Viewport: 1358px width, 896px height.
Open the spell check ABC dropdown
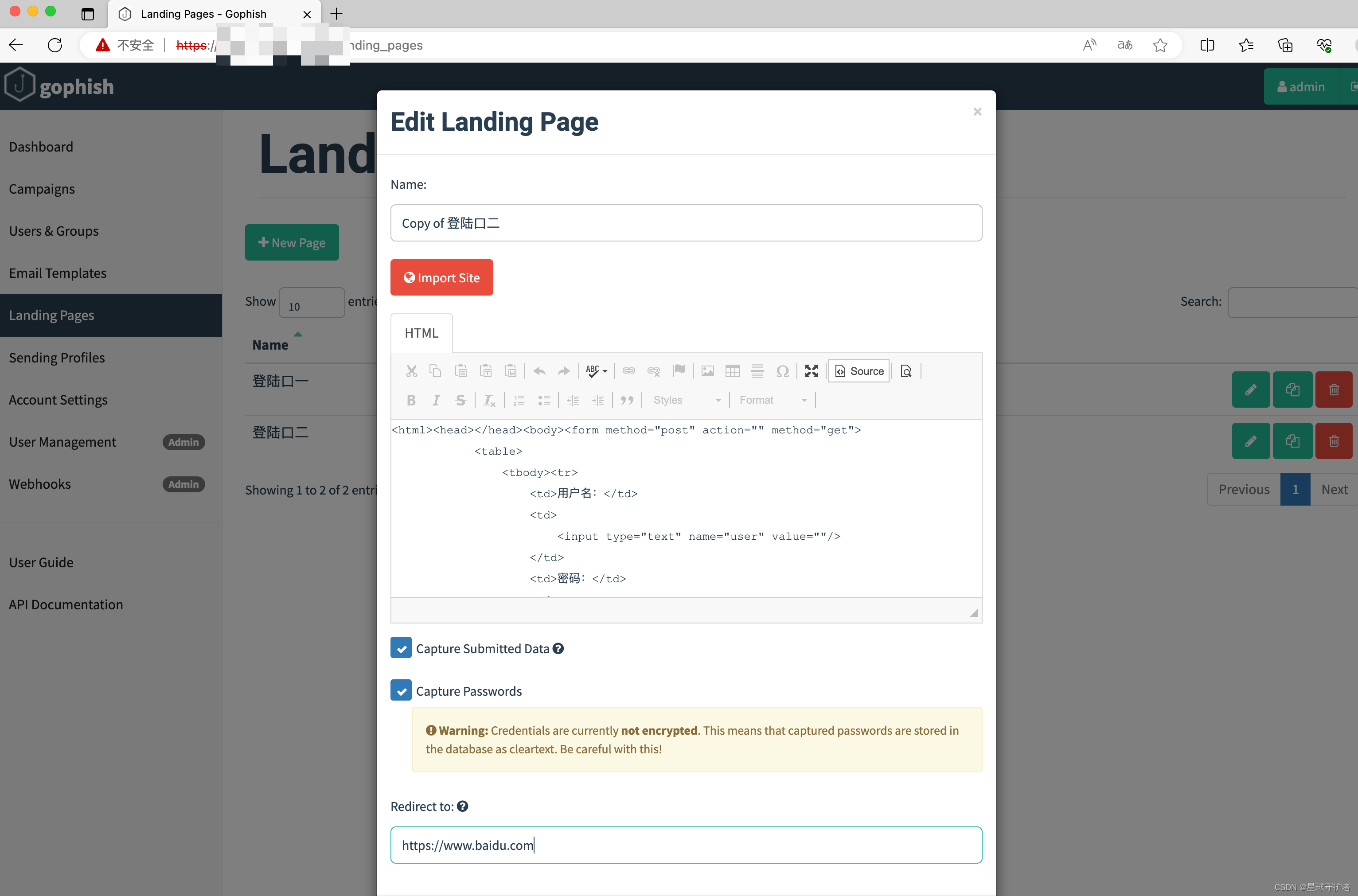(597, 371)
